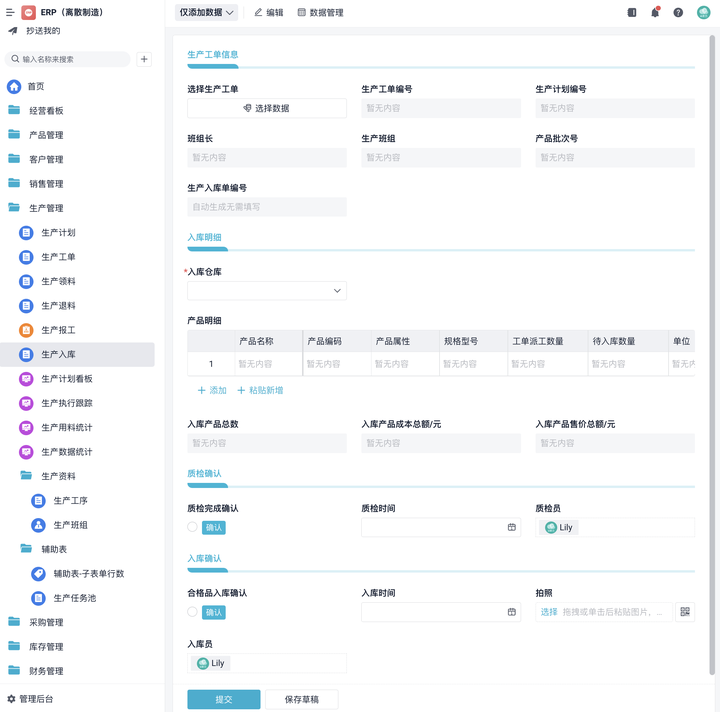This screenshot has width=720, height=712.
Task: Click the 选择数据 button
Action: tap(267, 108)
